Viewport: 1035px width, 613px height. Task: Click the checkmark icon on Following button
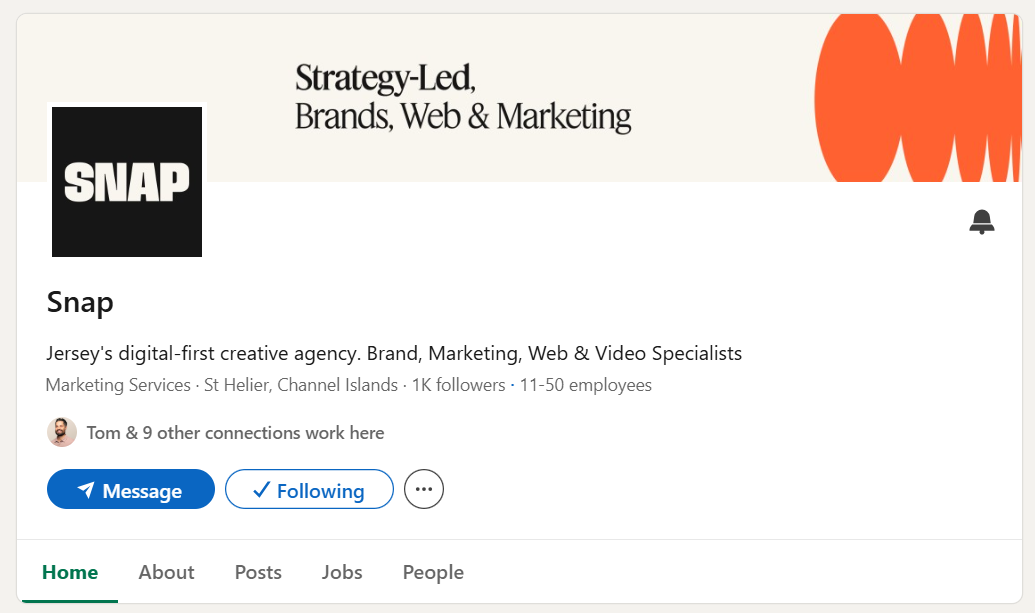[260, 490]
